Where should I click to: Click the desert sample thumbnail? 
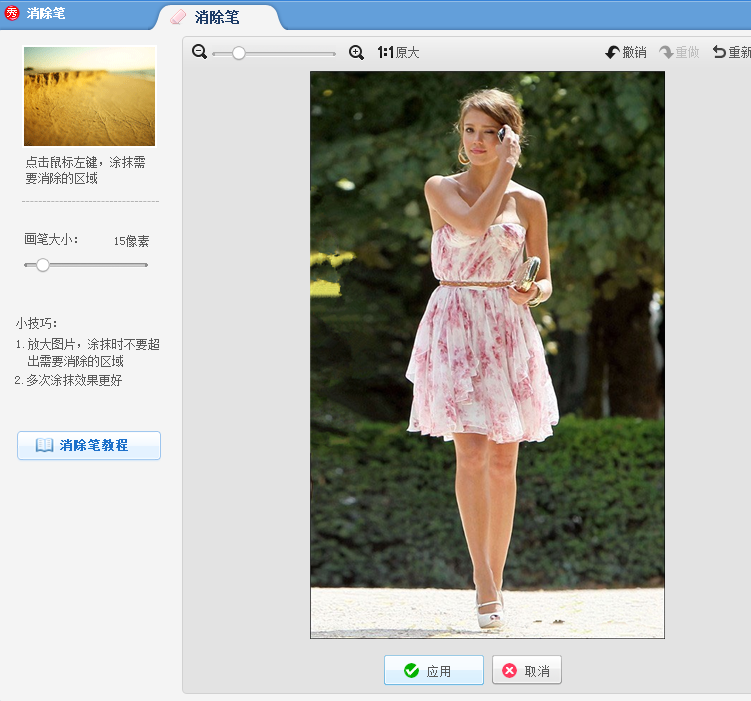click(x=90, y=96)
